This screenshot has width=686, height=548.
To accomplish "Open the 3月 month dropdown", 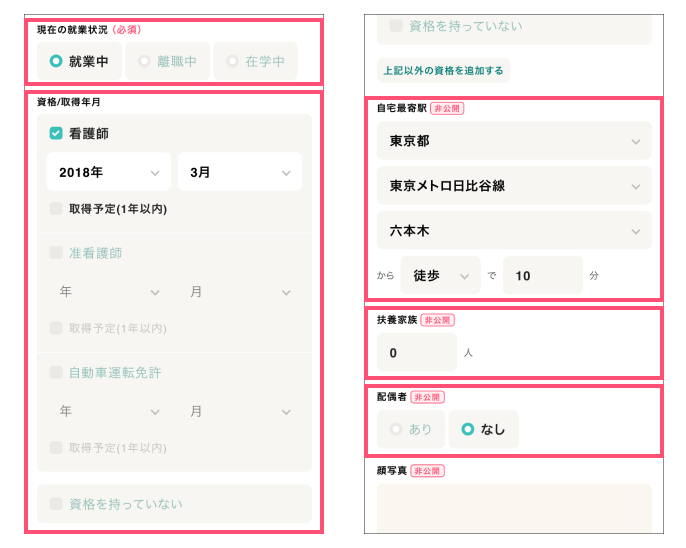I will pyautogui.click(x=239, y=172).
